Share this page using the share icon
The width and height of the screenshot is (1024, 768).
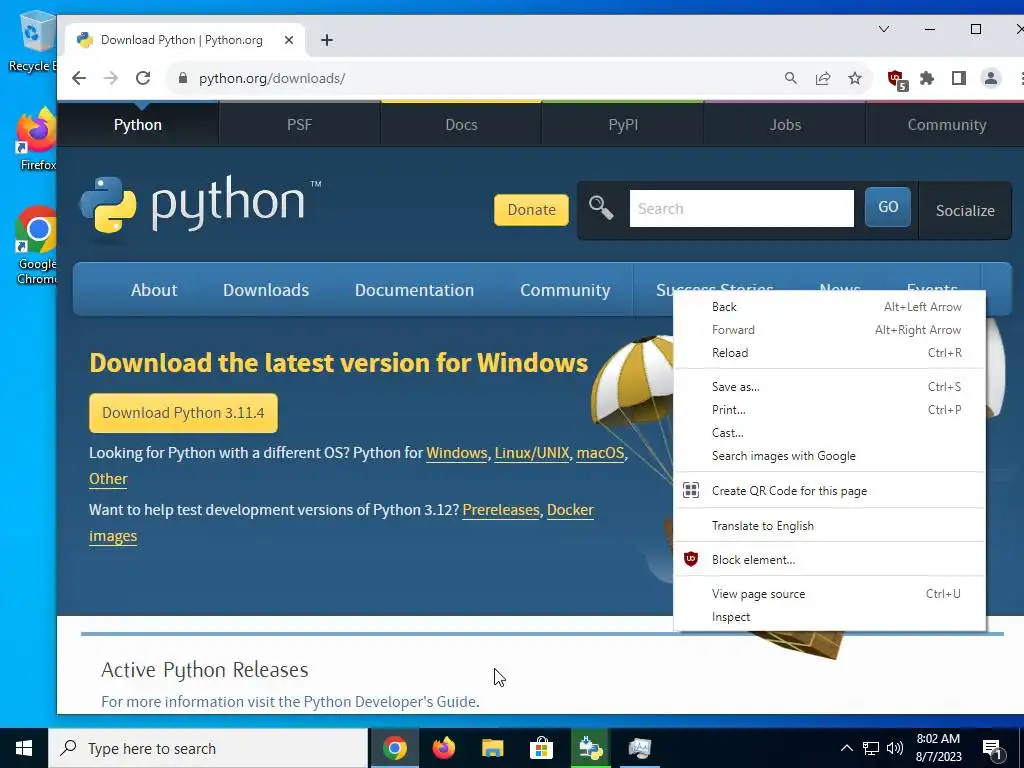click(x=823, y=78)
